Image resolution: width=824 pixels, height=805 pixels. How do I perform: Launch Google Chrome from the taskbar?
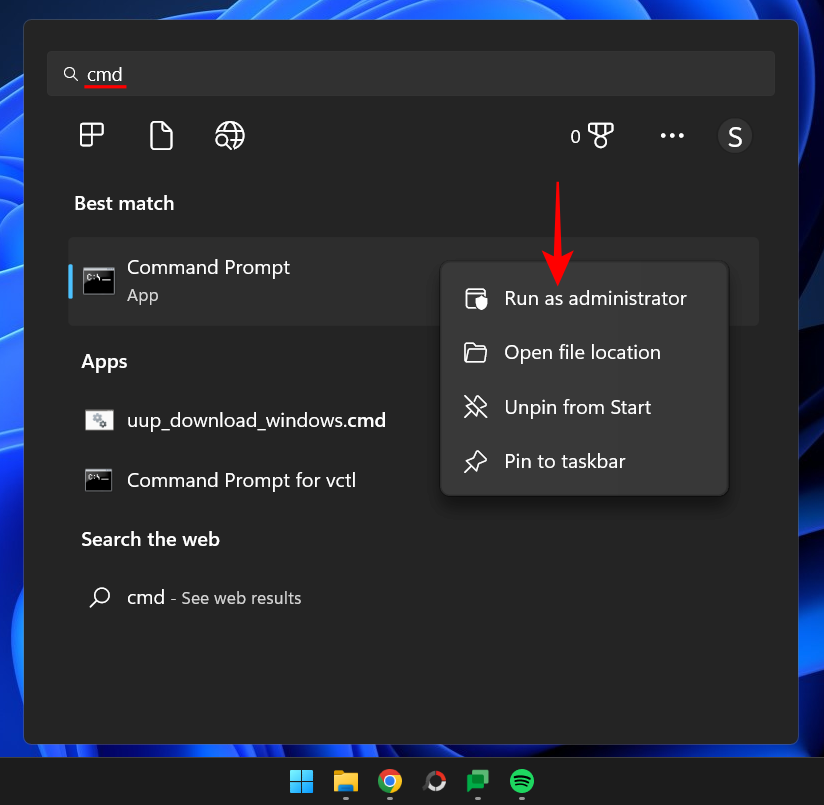(x=389, y=783)
